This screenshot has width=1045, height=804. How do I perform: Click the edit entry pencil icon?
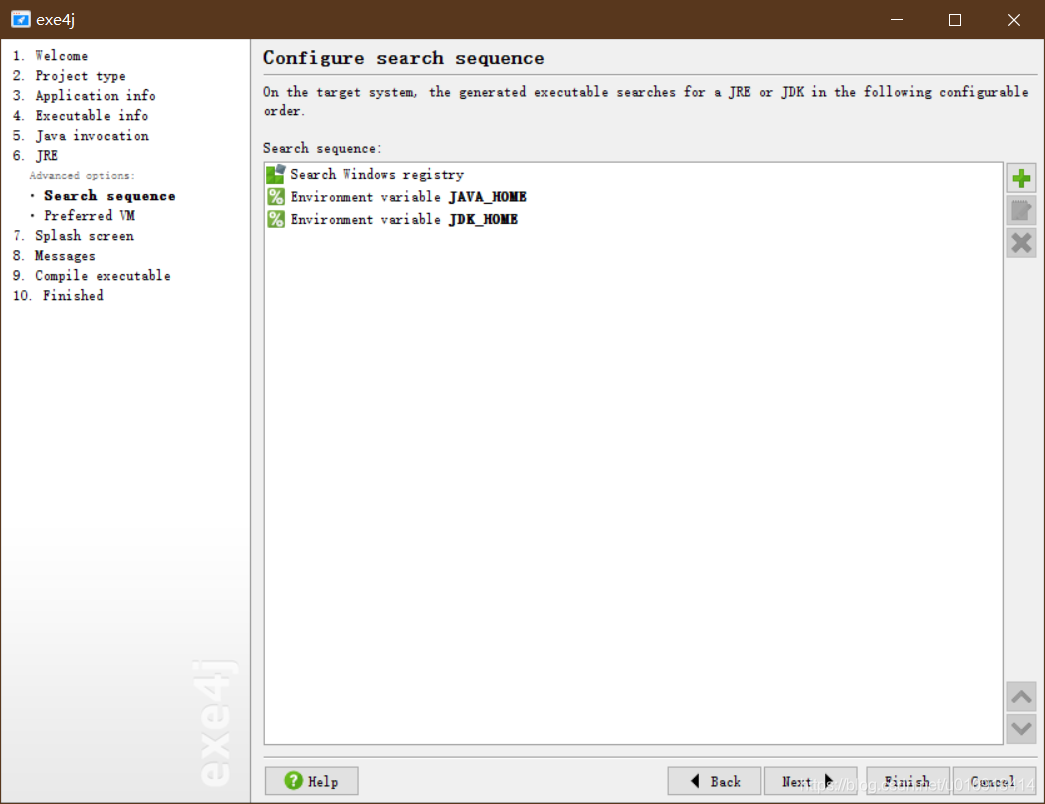pos(1021,211)
